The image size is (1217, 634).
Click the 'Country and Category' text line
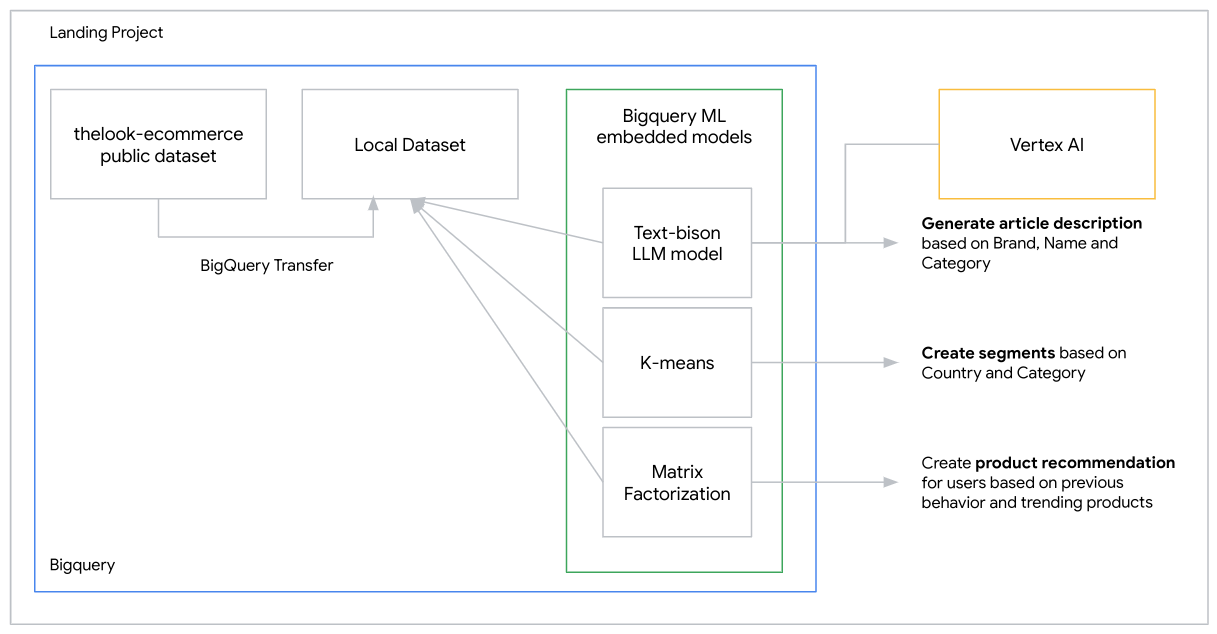[x=1003, y=373]
